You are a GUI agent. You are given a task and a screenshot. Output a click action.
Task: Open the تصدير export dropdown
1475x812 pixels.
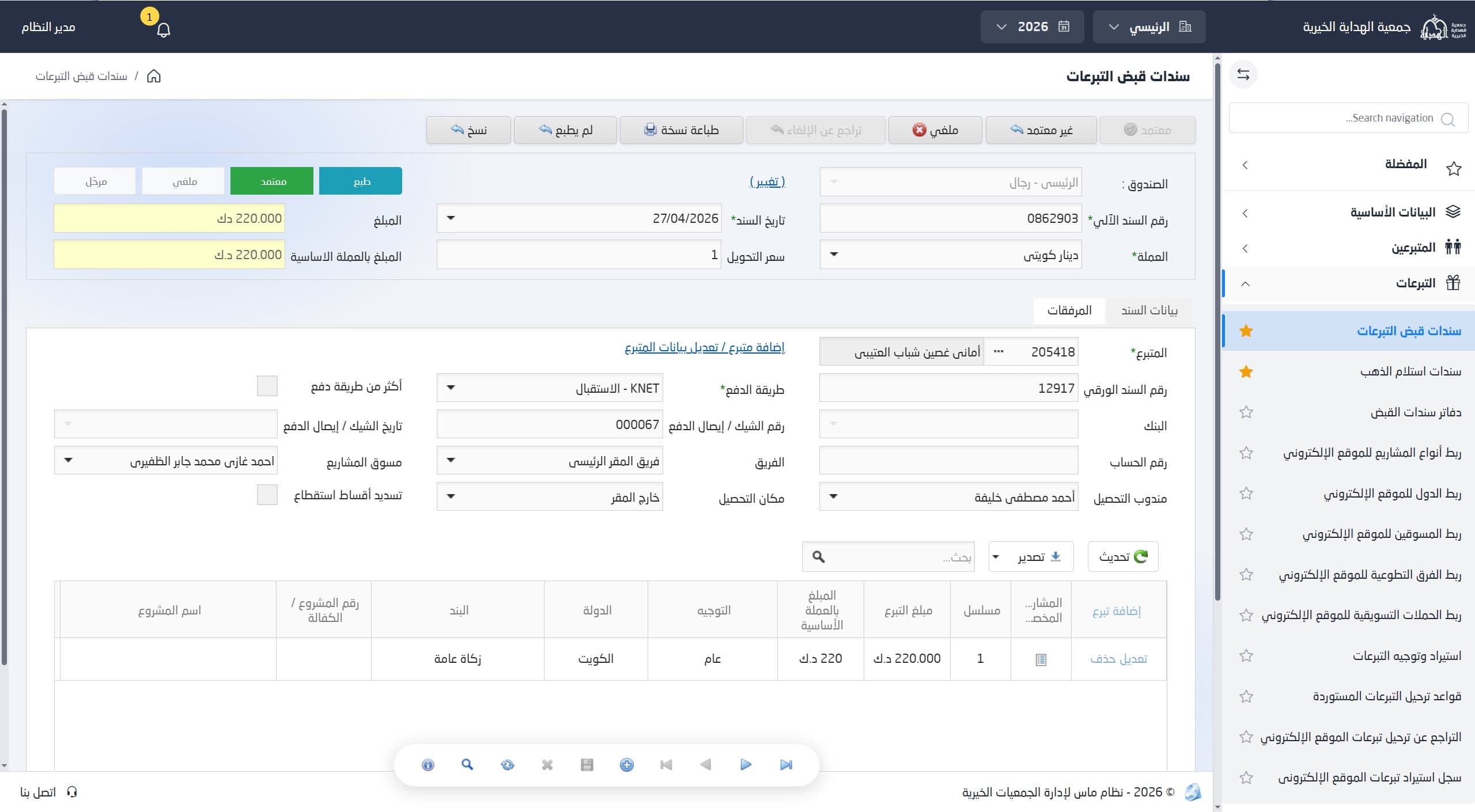pos(1031,557)
